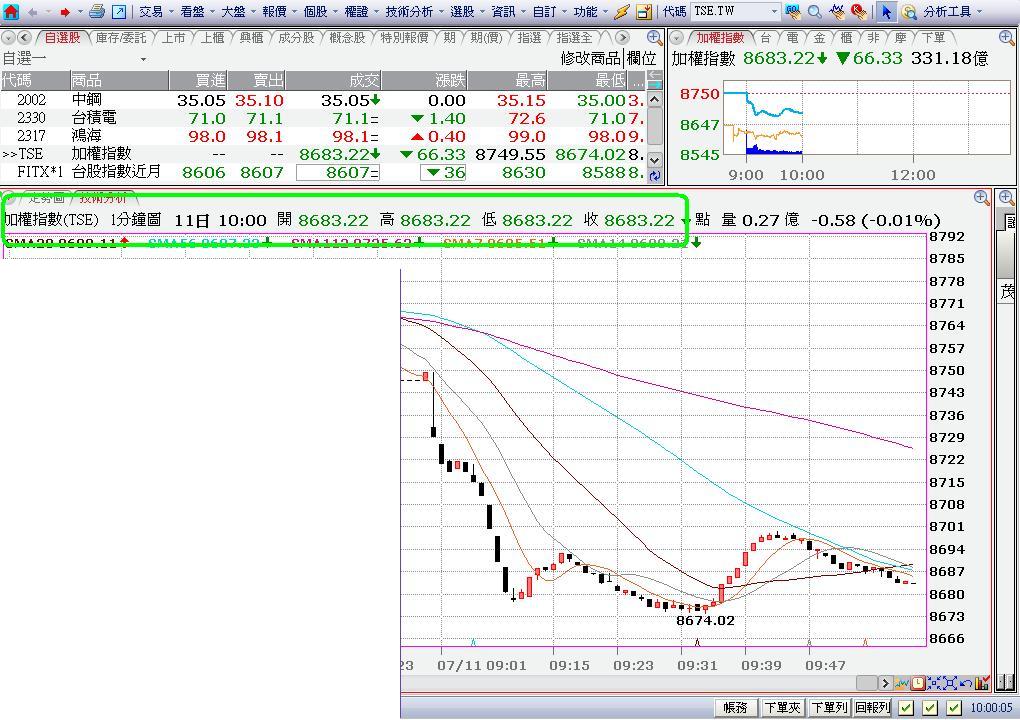Screen dimensions: 1020x720
Task: Select the 下單 tab in index panel
Action: [x=934, y=38]
